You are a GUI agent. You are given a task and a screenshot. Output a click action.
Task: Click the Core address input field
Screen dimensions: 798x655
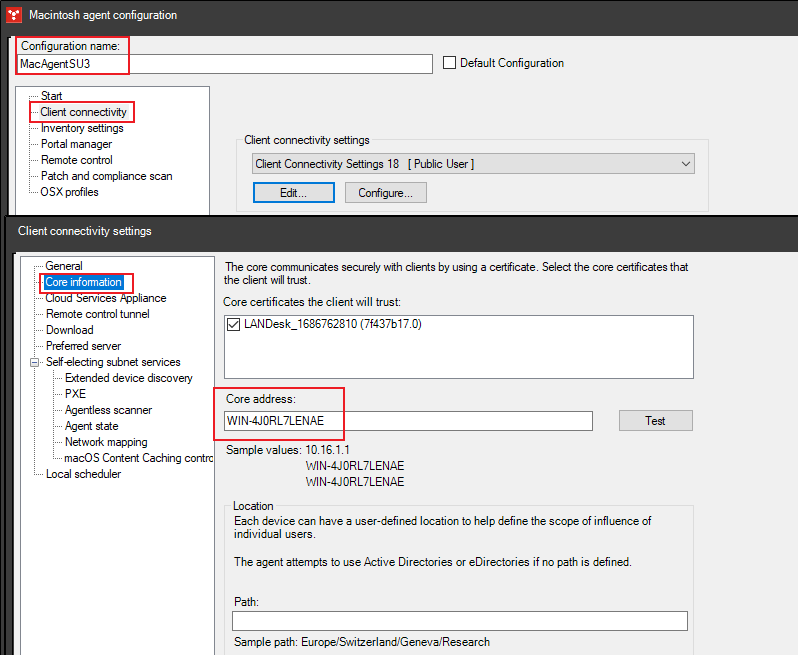pyautogui.click(x=409, y=421)
